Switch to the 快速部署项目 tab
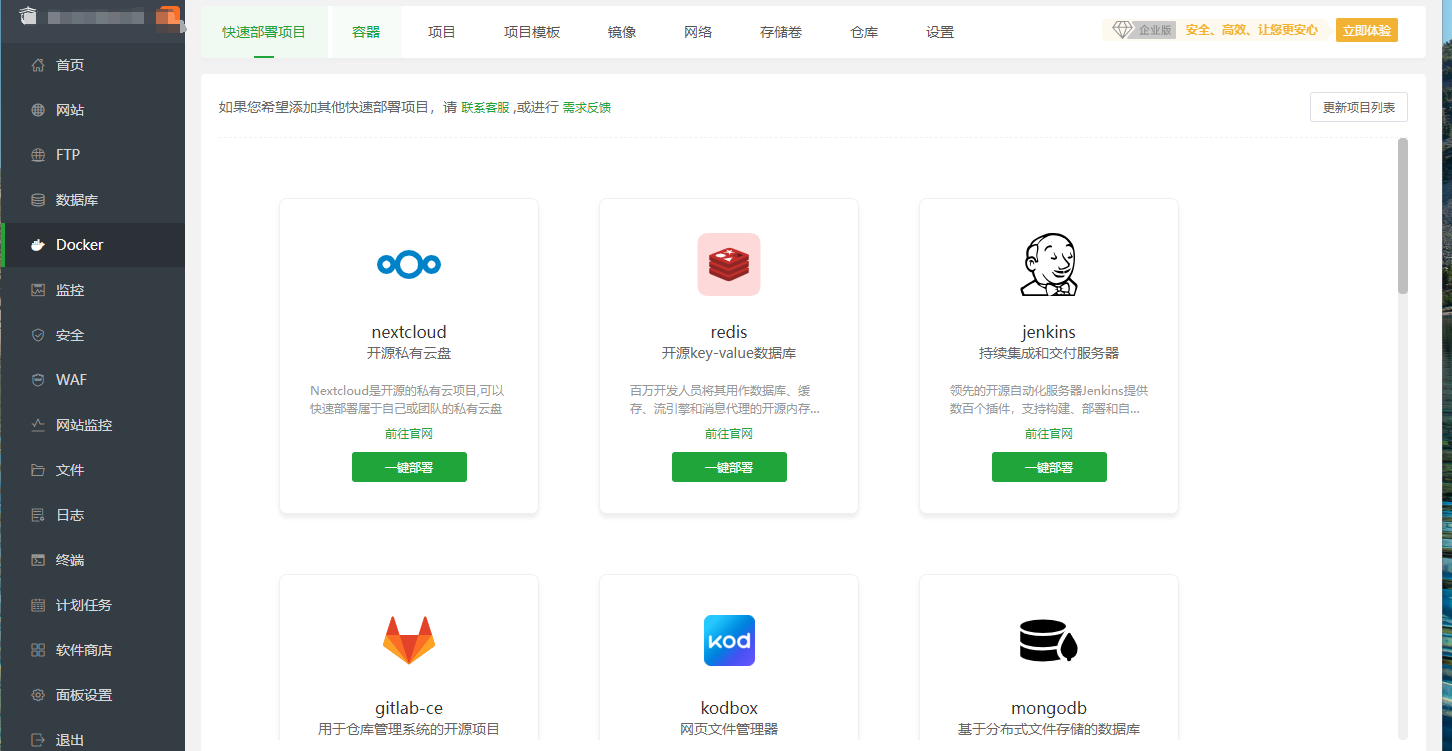The width and height of the screenshot is (1452, 751). coord(264,32)
